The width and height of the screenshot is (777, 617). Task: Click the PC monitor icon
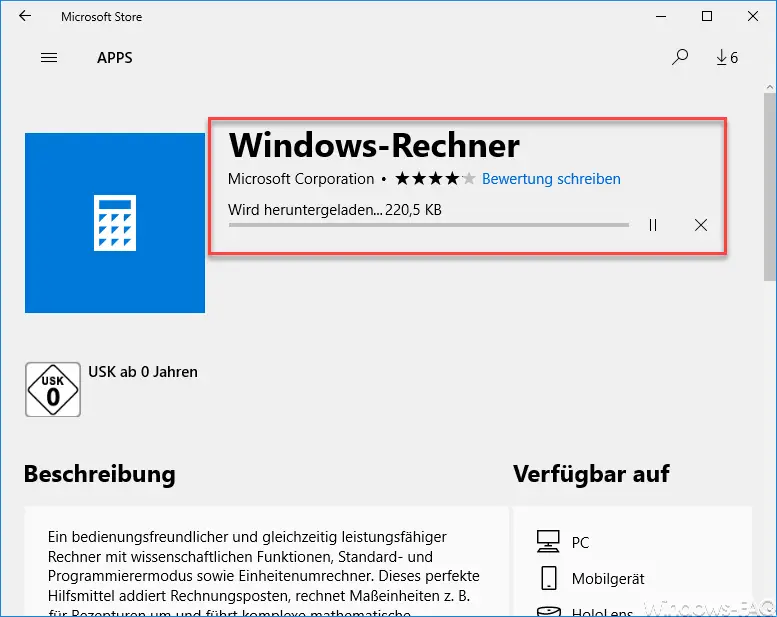coord(548,541)
